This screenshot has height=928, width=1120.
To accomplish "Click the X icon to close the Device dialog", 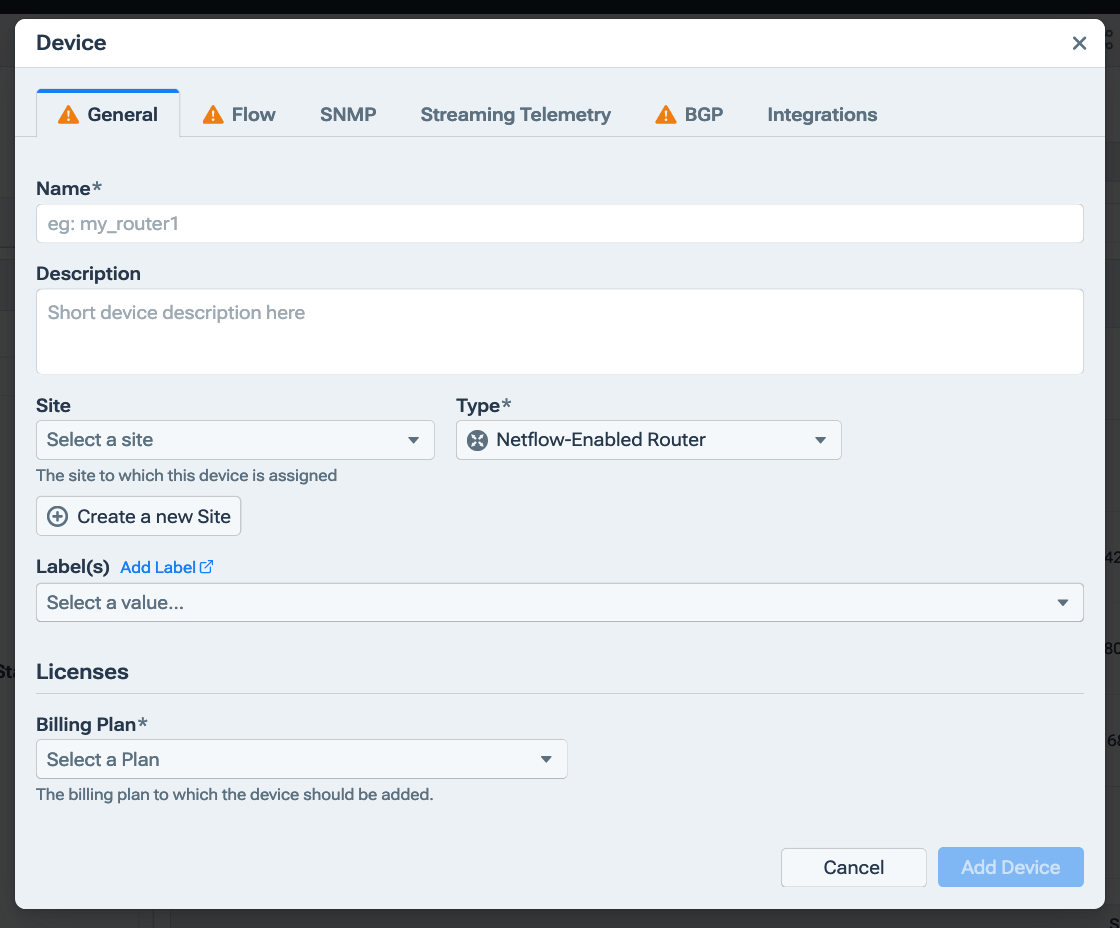I will [1079, 43].
